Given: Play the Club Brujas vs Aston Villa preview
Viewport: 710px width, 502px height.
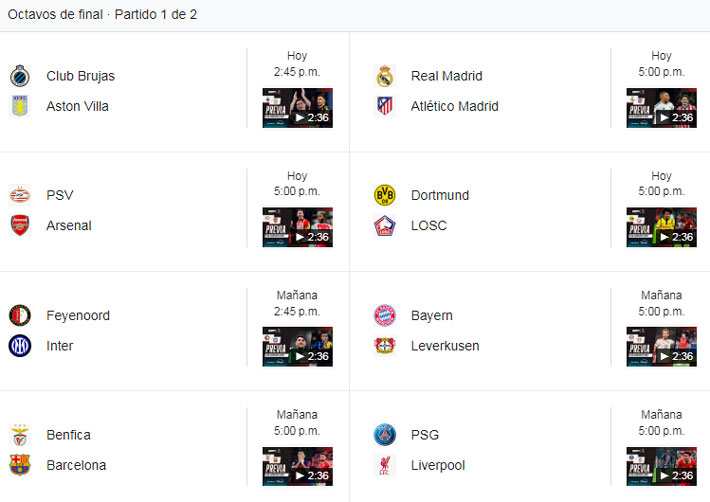Looking at the screenshot, I should click(297, 108).
